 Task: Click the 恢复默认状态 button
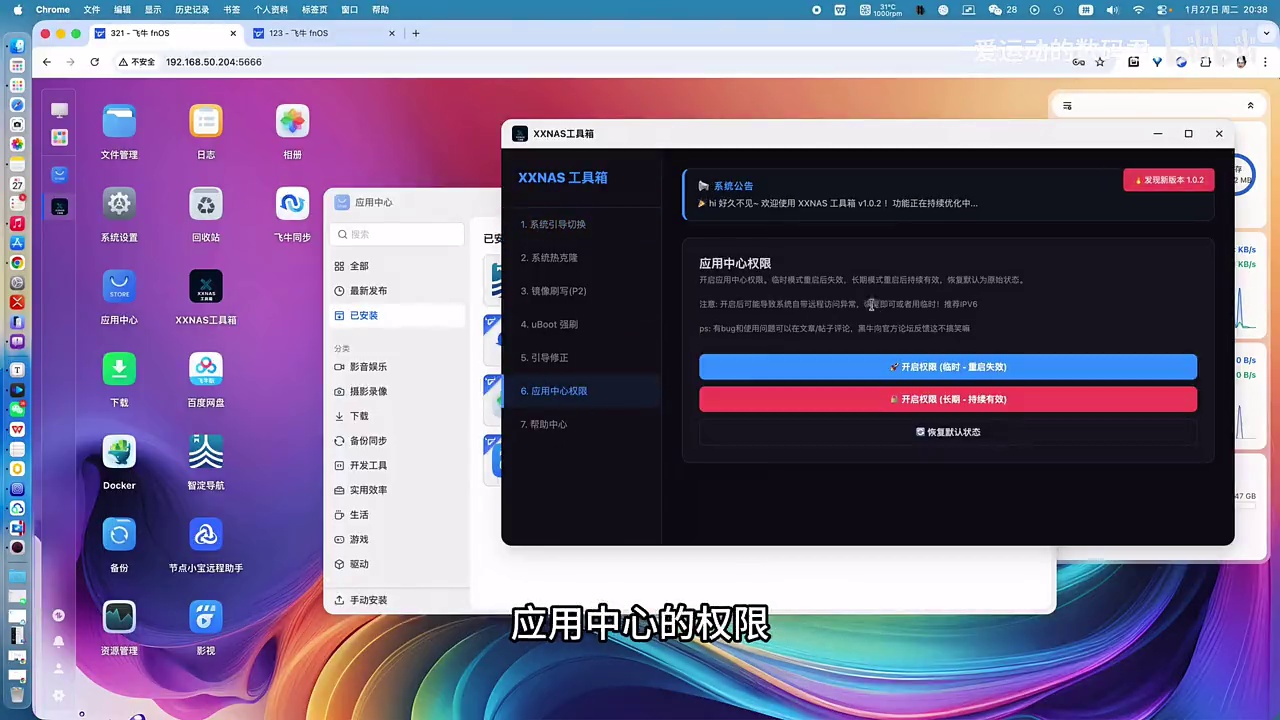(948, 432)
